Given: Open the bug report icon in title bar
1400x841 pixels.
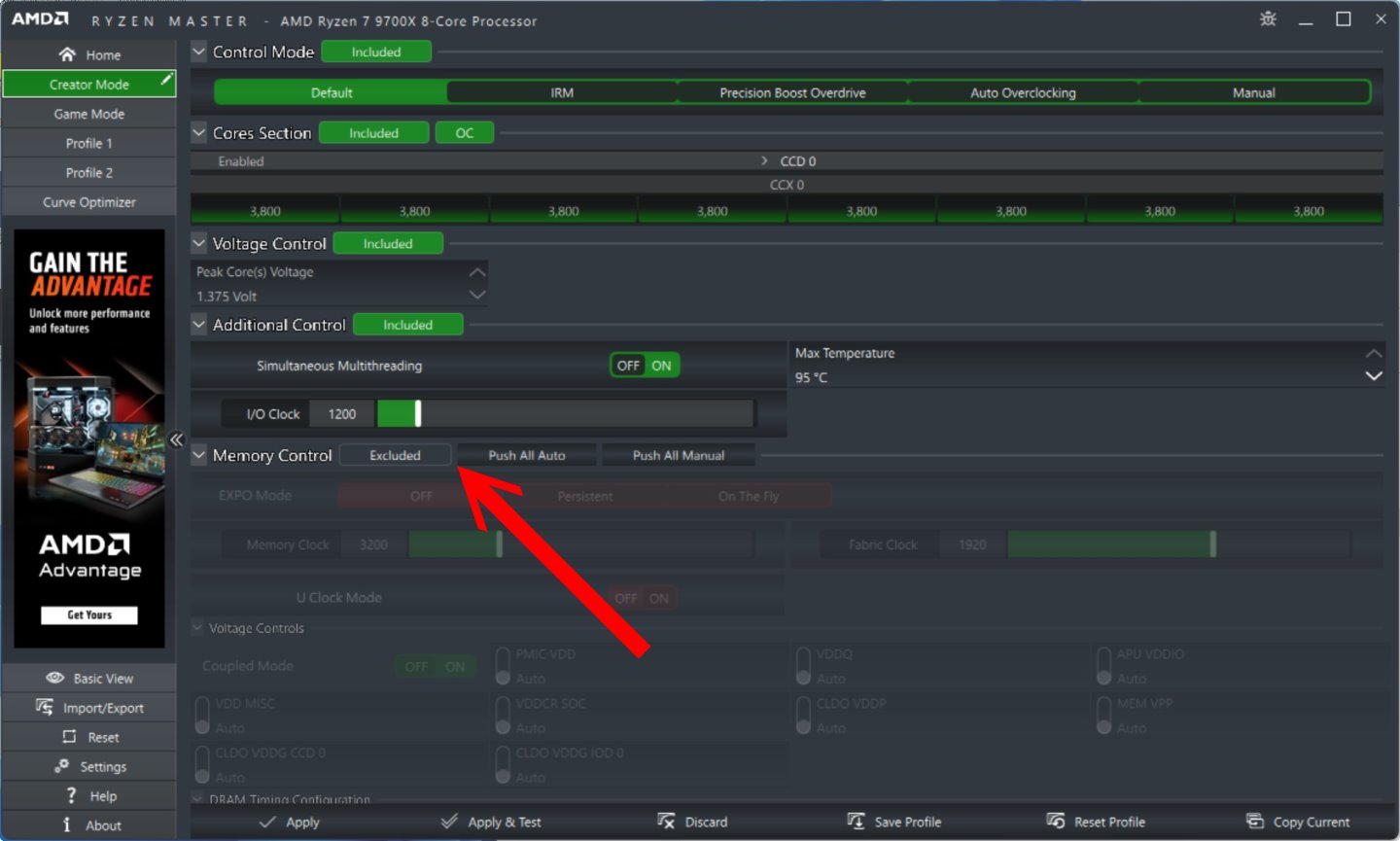Looking at the screenshot, I should pyautogui.click(x=1268, y=18).
